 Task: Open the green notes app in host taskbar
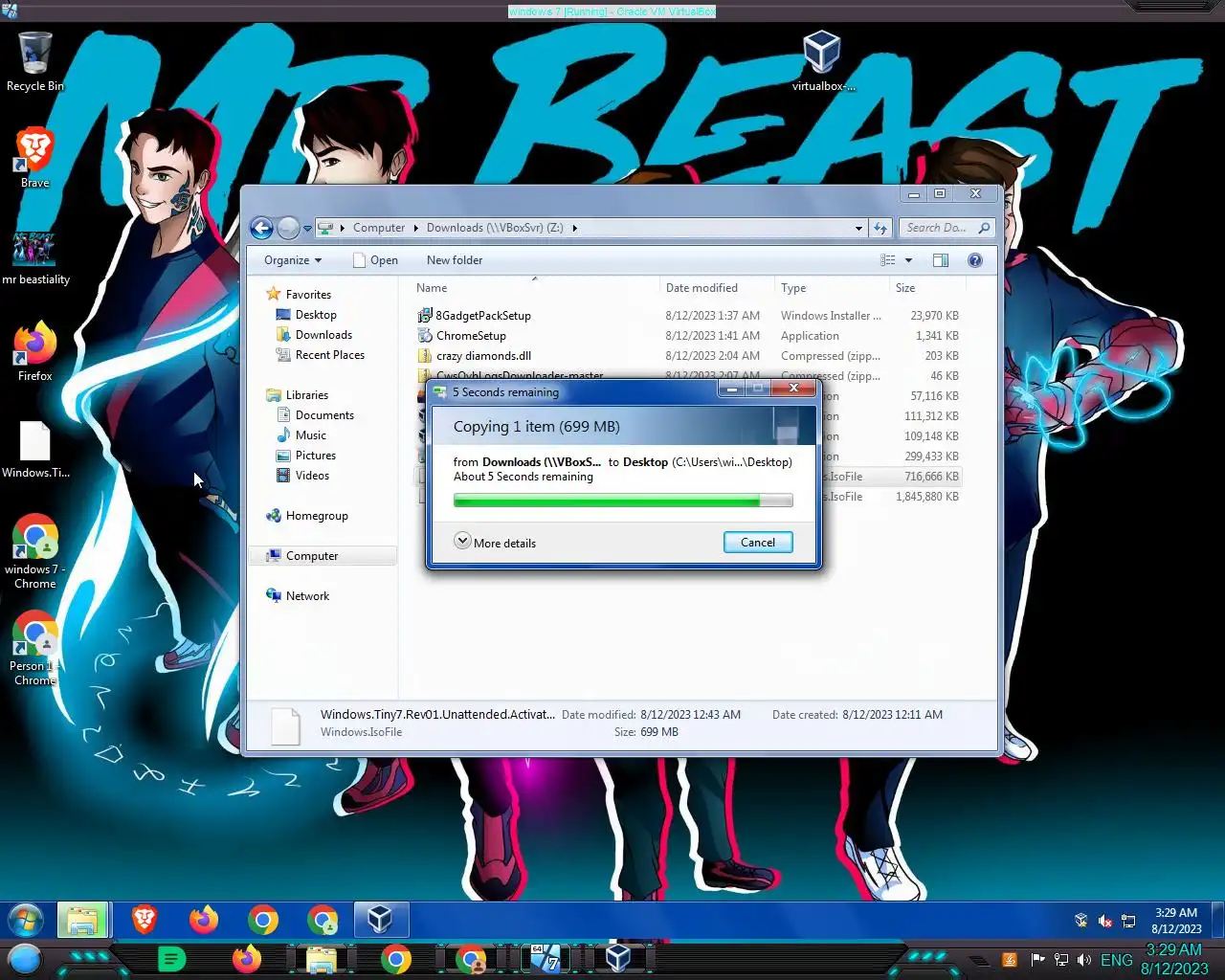point(171,959)
